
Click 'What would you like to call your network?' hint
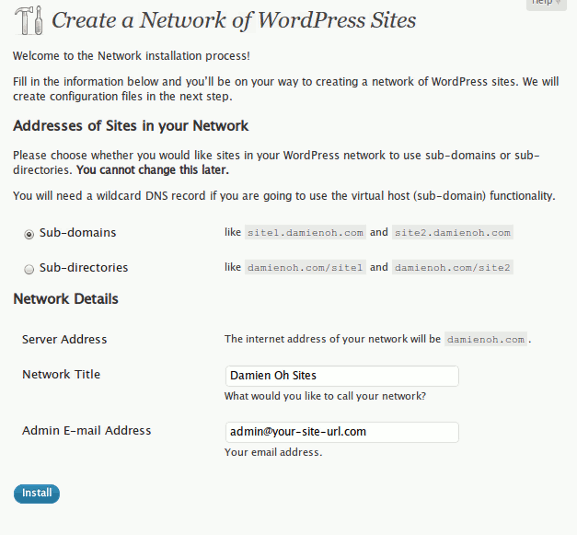click(325, 396)
